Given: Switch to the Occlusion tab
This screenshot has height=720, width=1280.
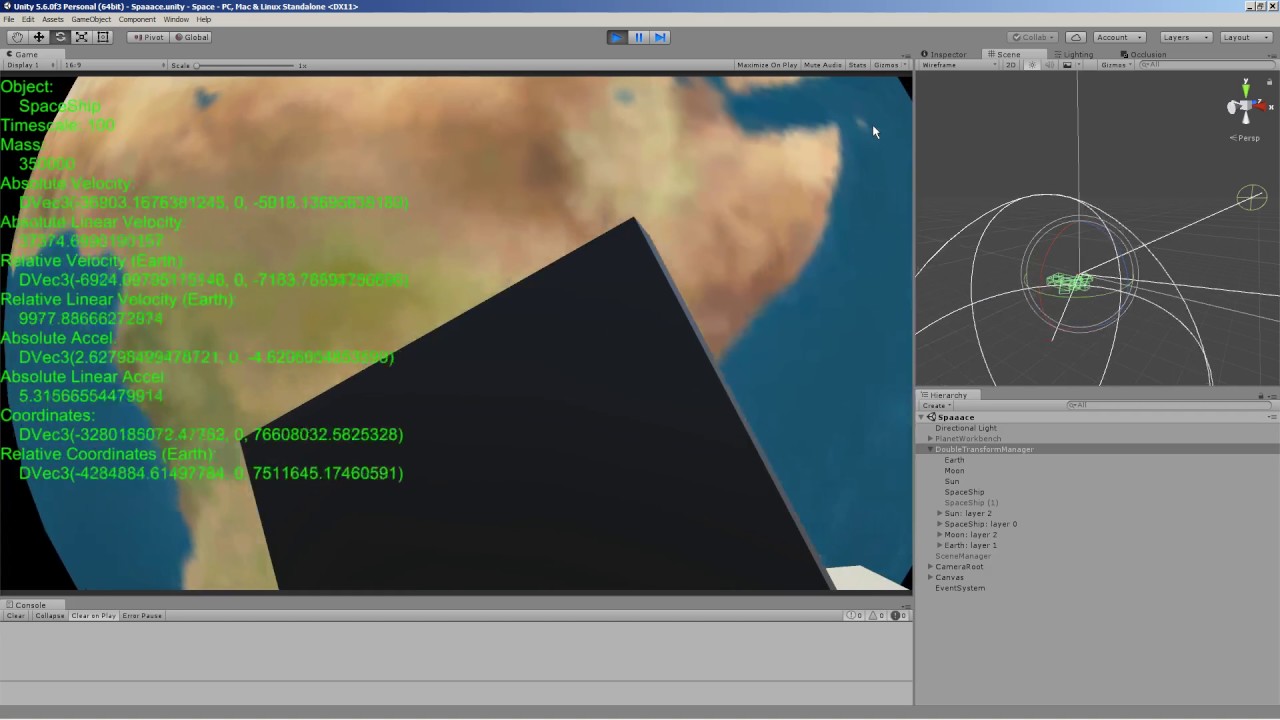Looking at the screenshot, I should click(x=1143, y=54).
